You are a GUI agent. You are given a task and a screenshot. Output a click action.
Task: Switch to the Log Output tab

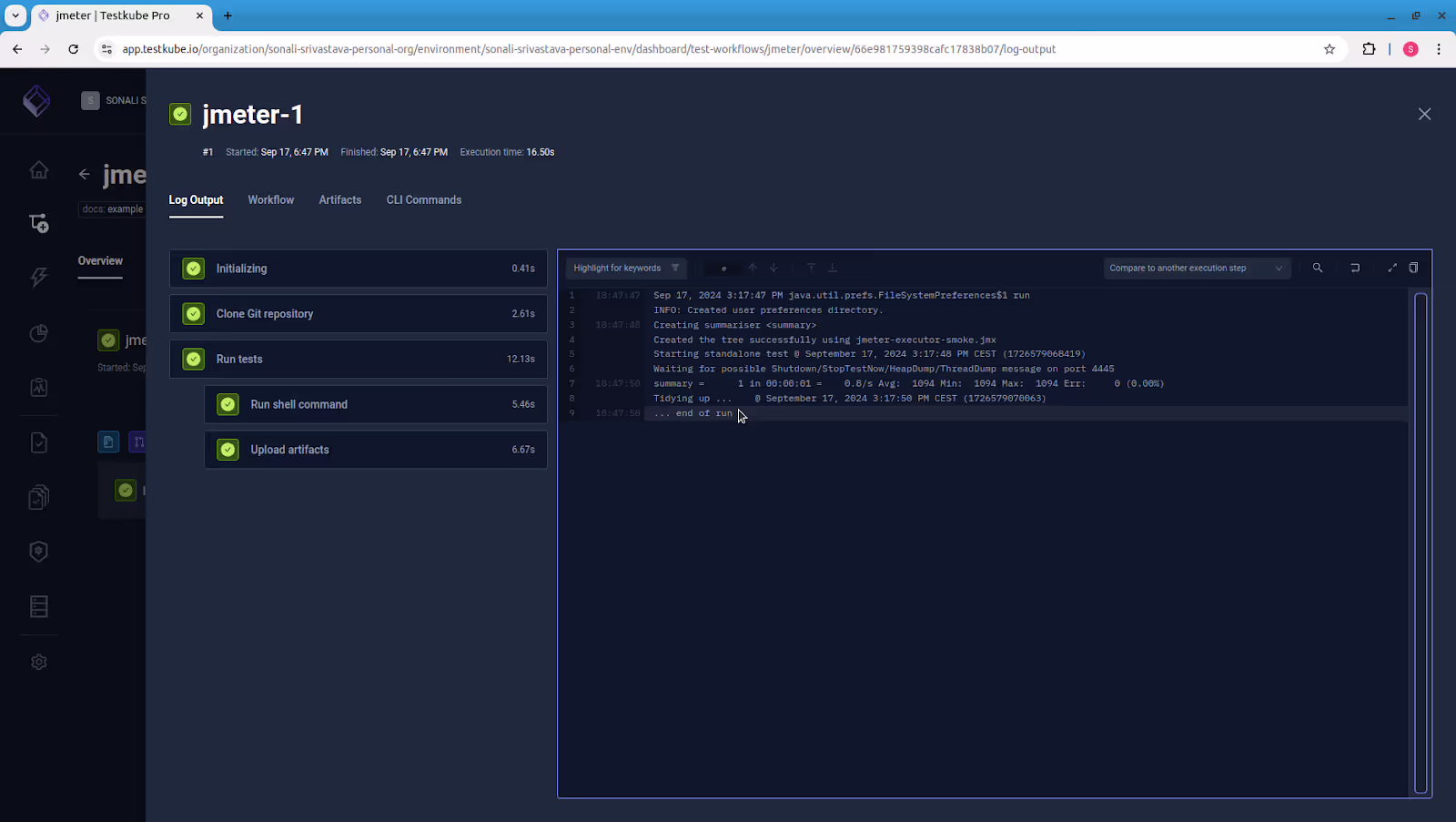pos(196,200)
